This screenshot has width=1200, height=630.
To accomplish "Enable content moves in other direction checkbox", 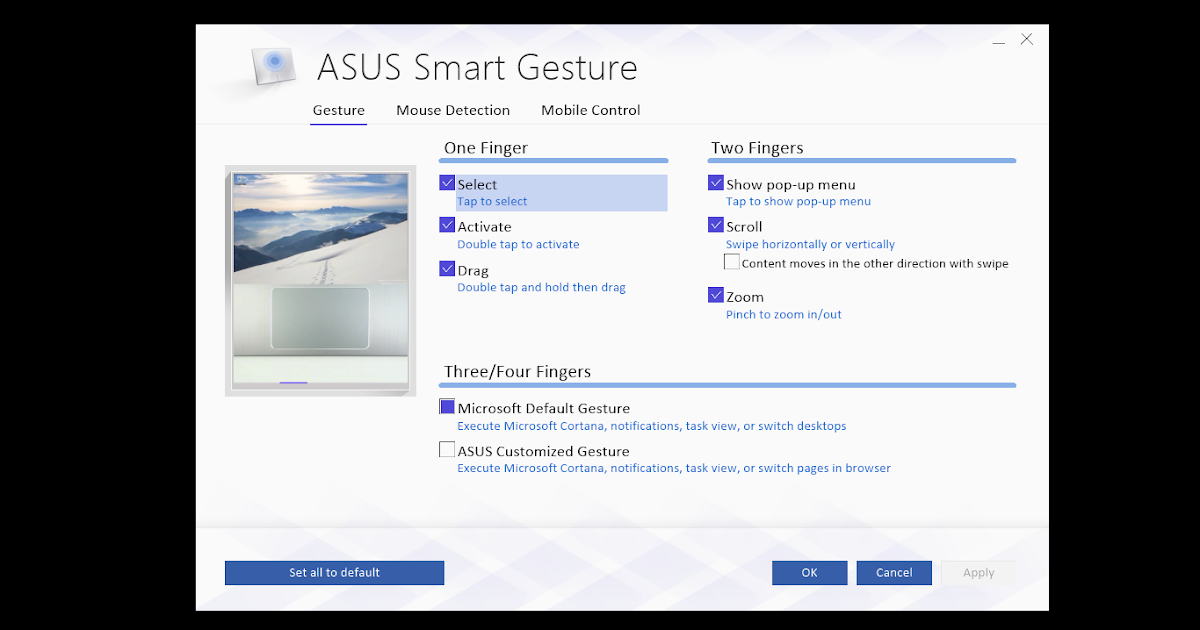I will [x=732, y=262].
